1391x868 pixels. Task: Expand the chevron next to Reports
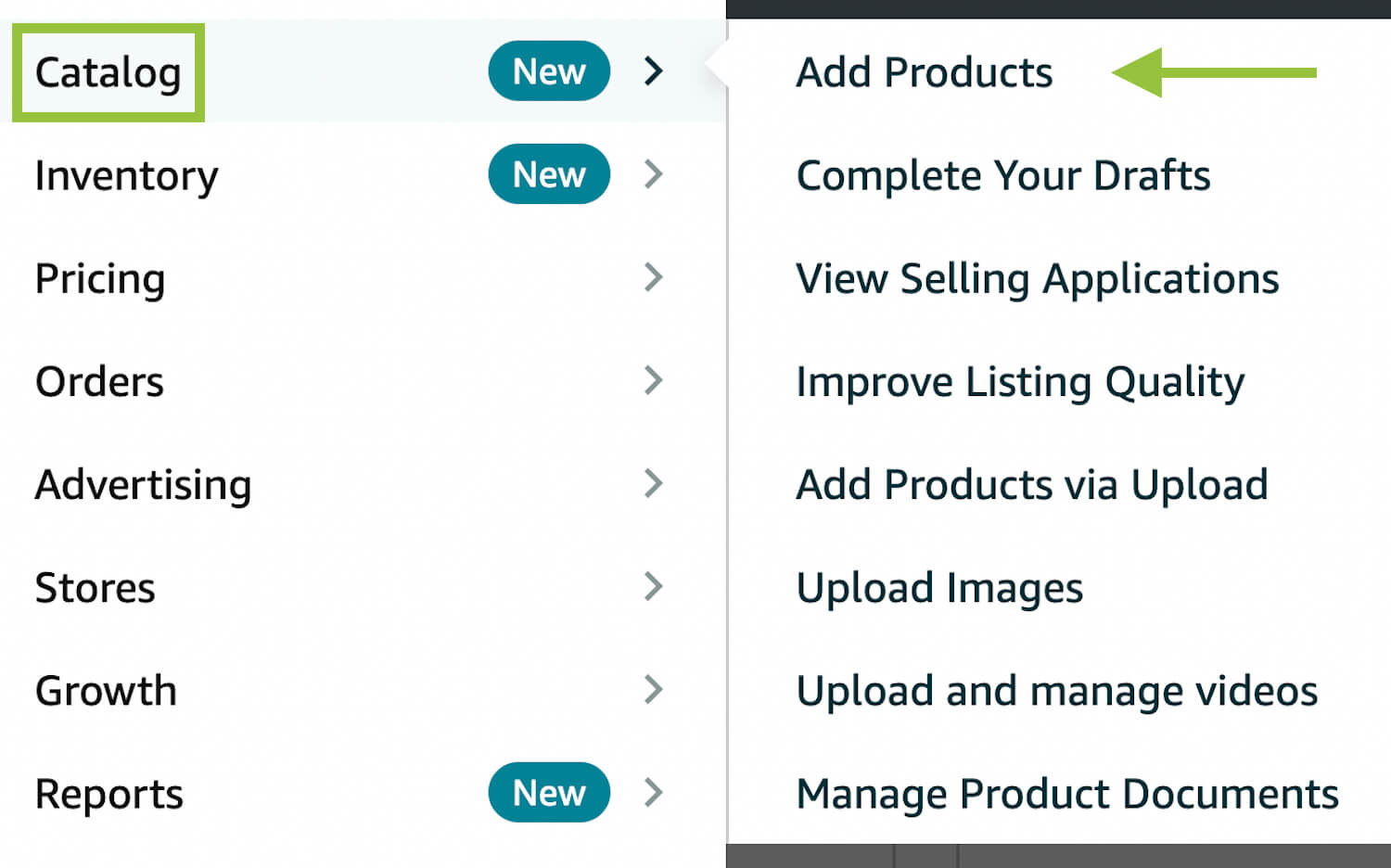(654, 793)
